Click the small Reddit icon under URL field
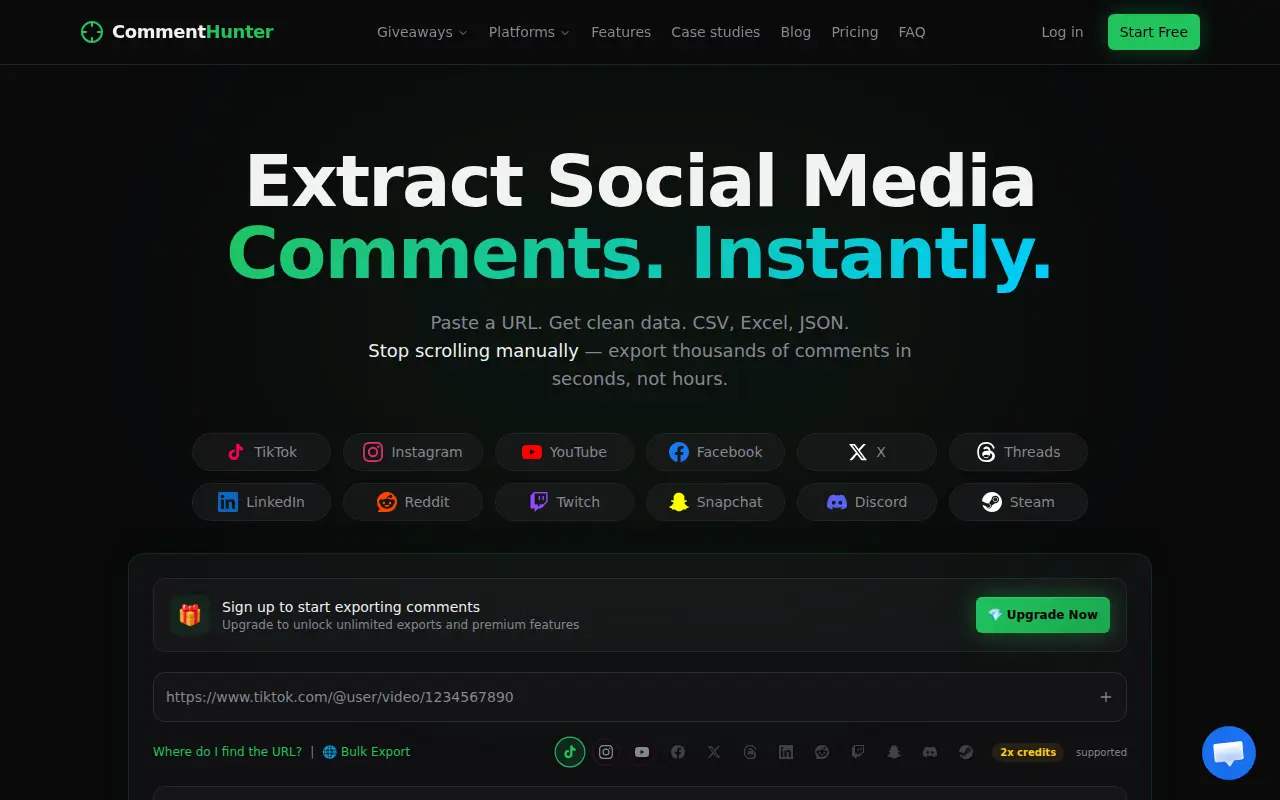 822,752
